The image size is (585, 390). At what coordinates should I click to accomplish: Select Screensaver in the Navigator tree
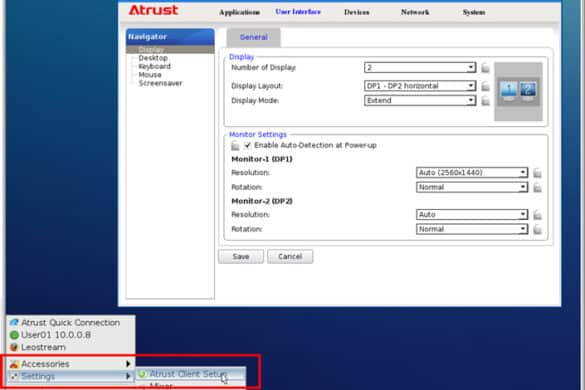point(160,83)
